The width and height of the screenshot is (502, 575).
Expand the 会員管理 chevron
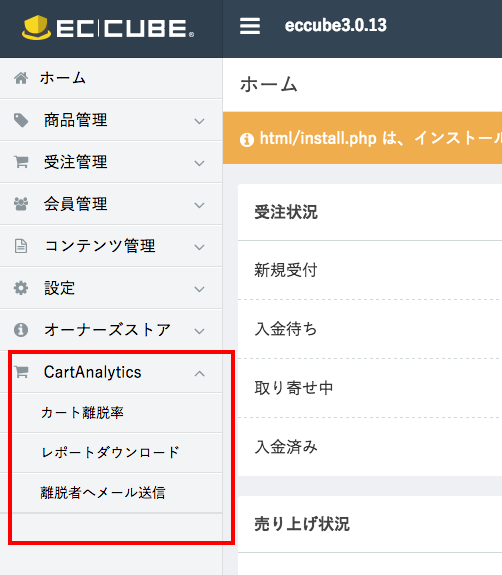coord(199,205)
